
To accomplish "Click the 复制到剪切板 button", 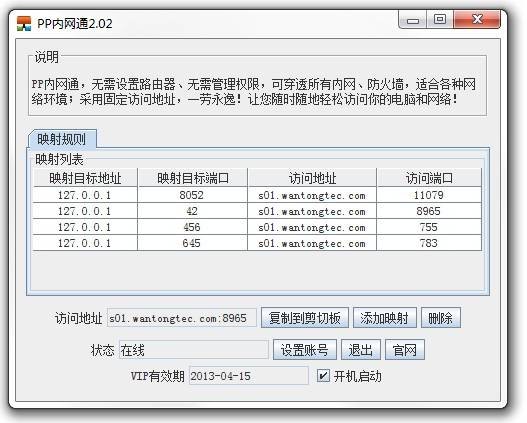I will click(x=305, y=318).
